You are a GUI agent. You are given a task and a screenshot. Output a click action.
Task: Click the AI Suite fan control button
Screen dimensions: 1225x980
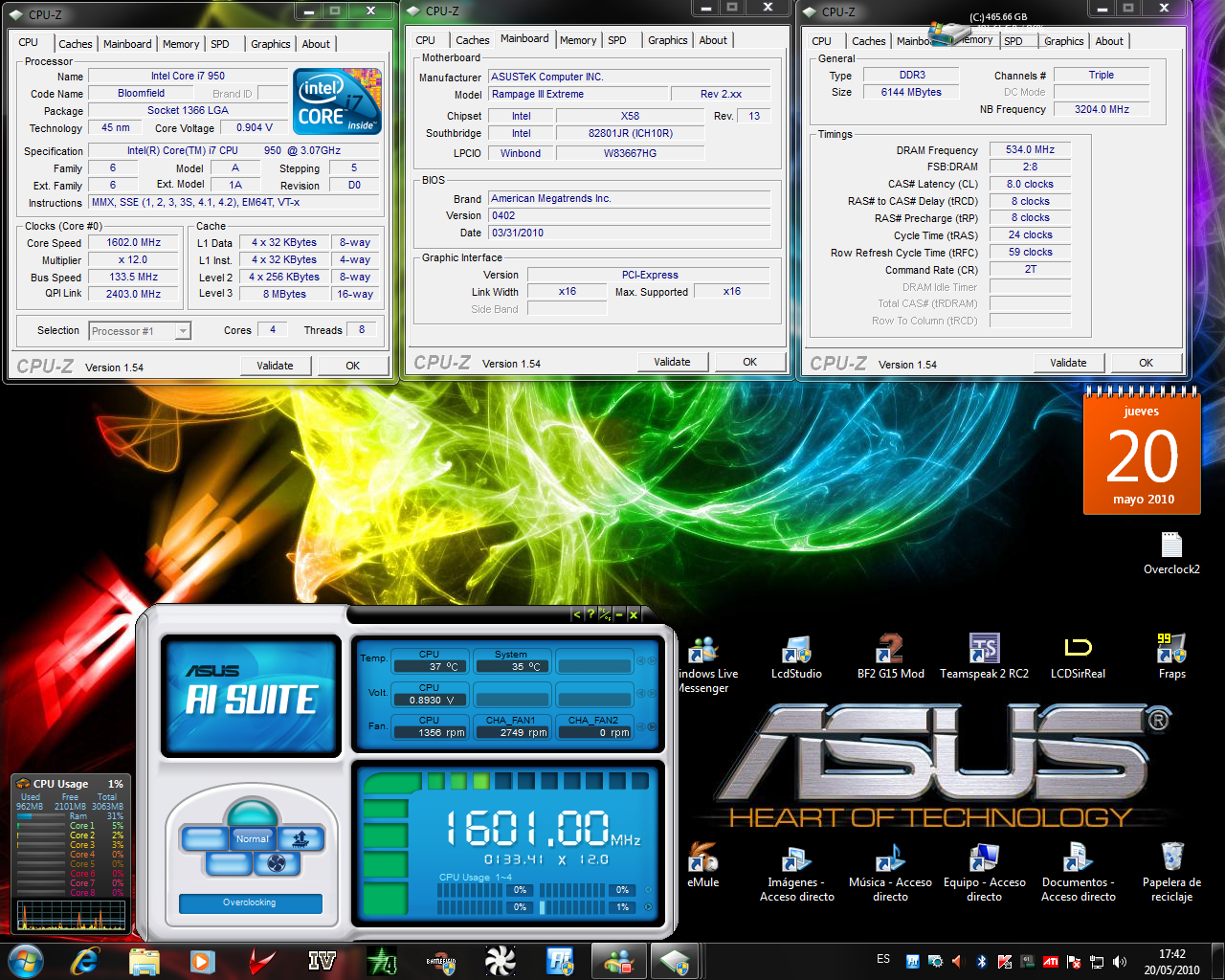point(277,864)
